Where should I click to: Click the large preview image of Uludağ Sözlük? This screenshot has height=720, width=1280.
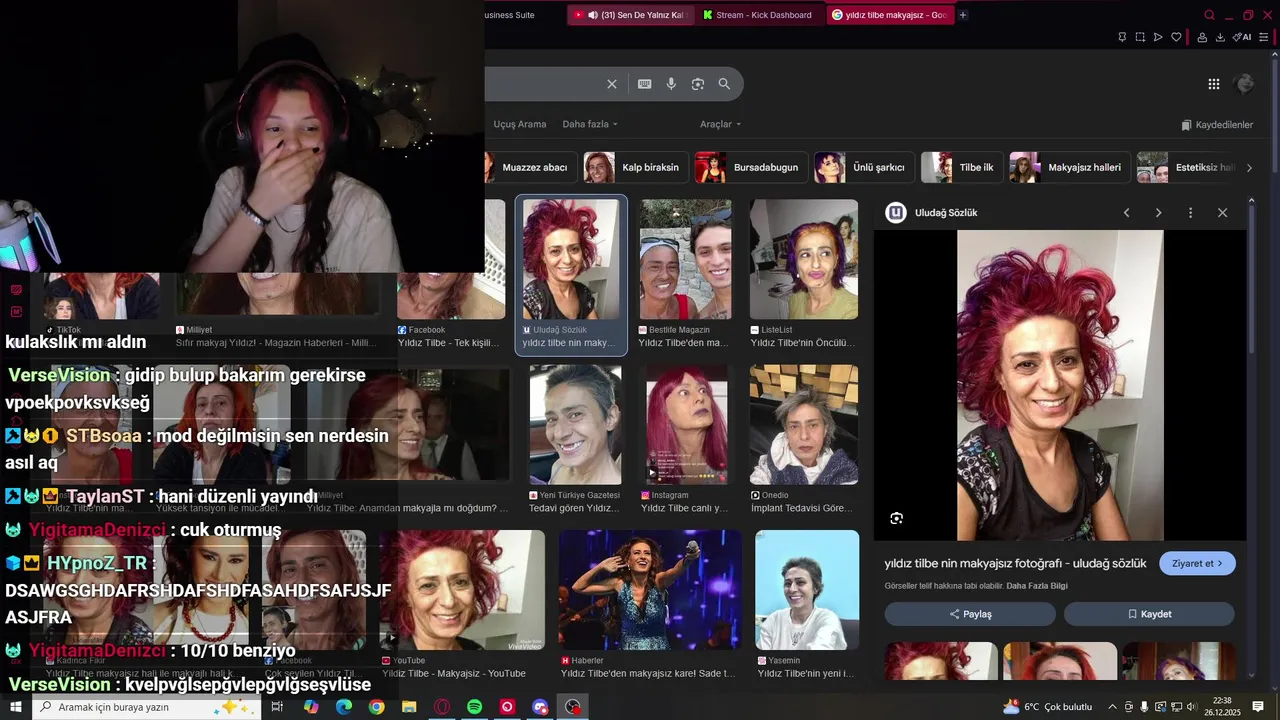[1060, 385]
